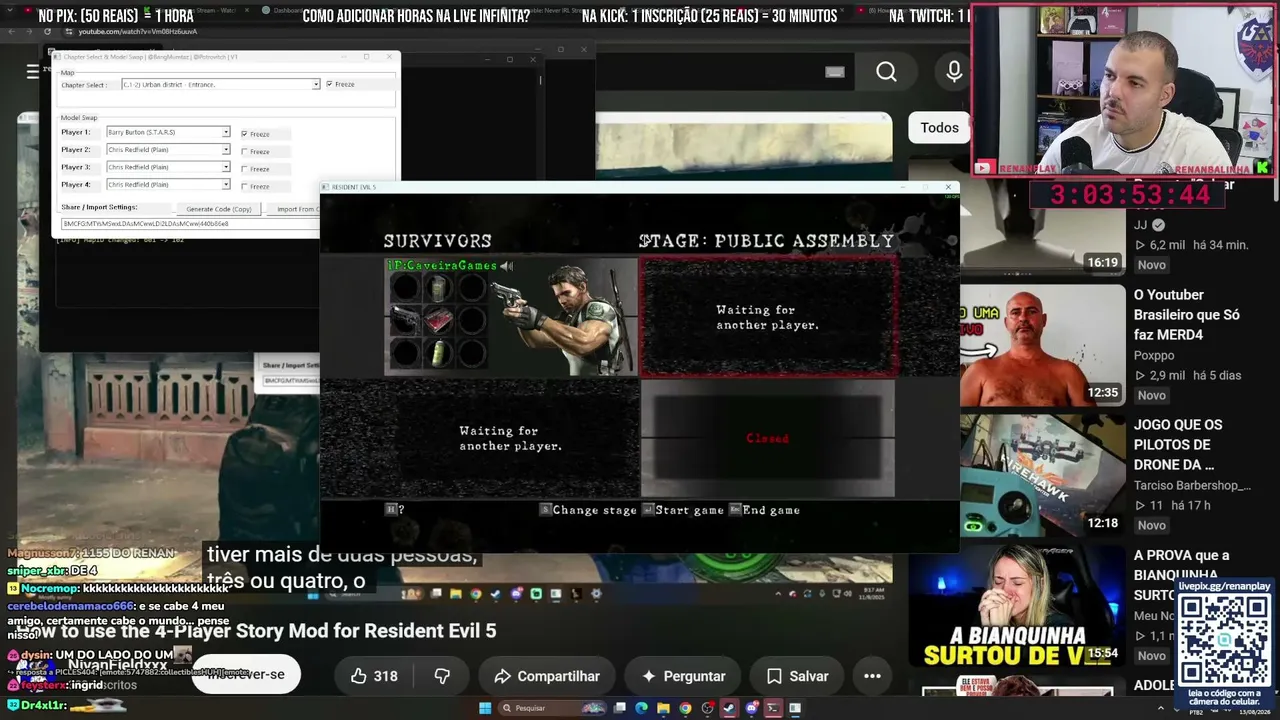
Task: Click the SURVIVORS heading in game lobby
Action: tap(437, 241)
